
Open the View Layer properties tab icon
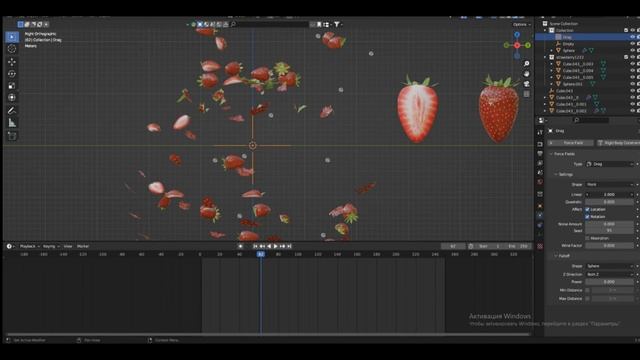pos(540,163)
